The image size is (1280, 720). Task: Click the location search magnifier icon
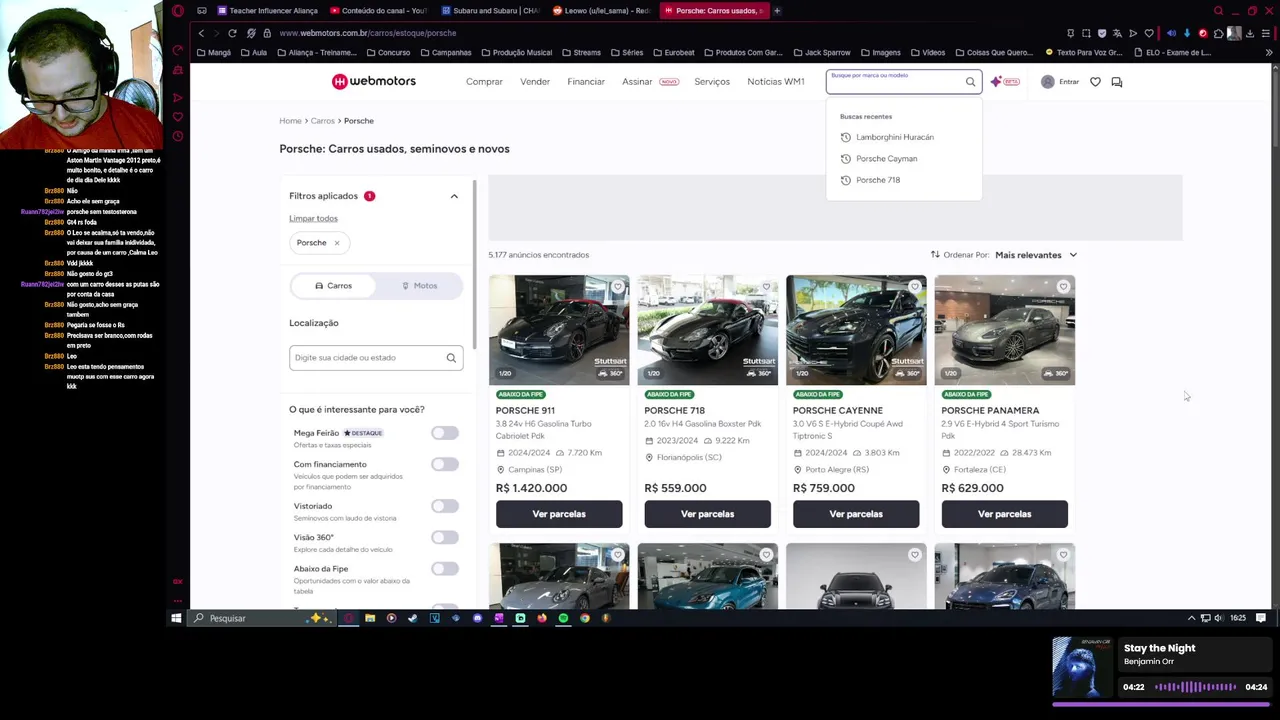451,358
